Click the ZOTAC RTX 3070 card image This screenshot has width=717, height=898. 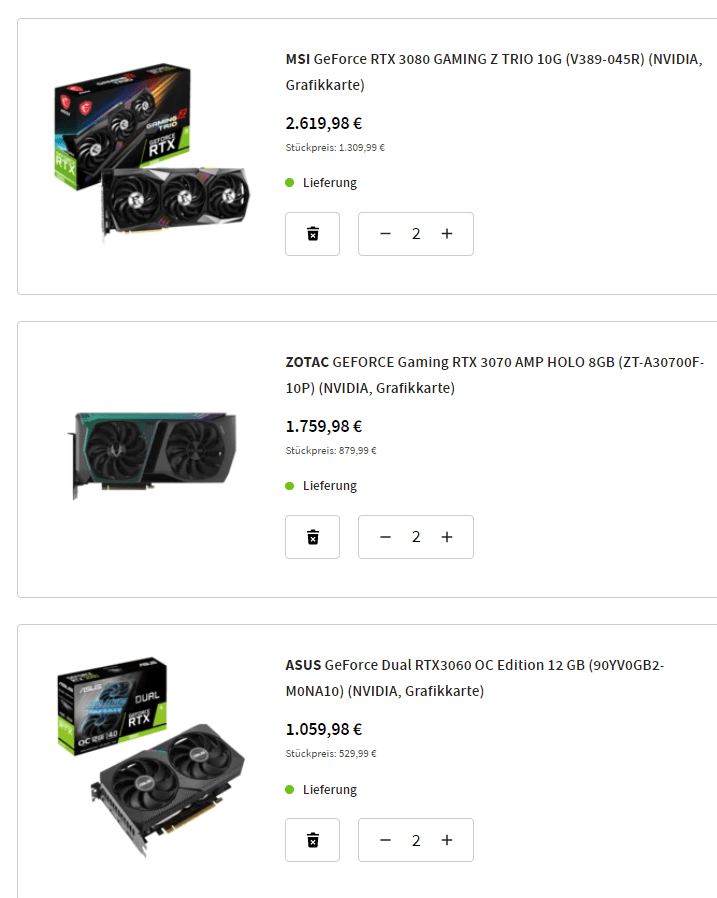tap(152, 456)
